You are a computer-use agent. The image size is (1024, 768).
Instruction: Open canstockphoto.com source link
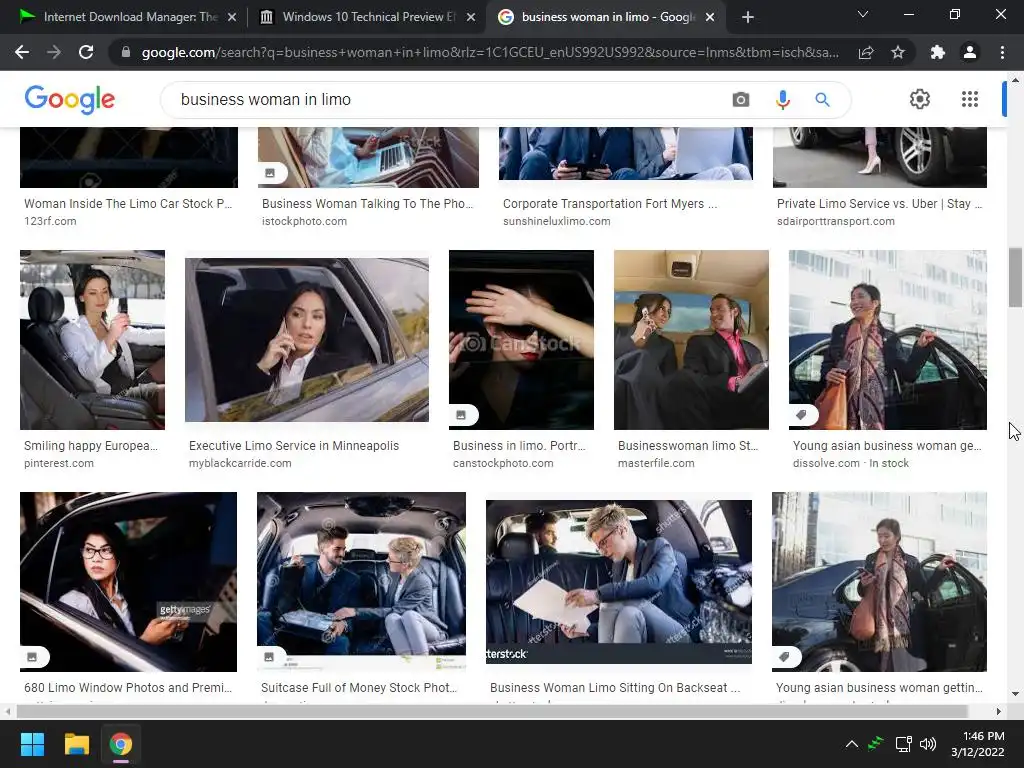[x=503, y=463]
